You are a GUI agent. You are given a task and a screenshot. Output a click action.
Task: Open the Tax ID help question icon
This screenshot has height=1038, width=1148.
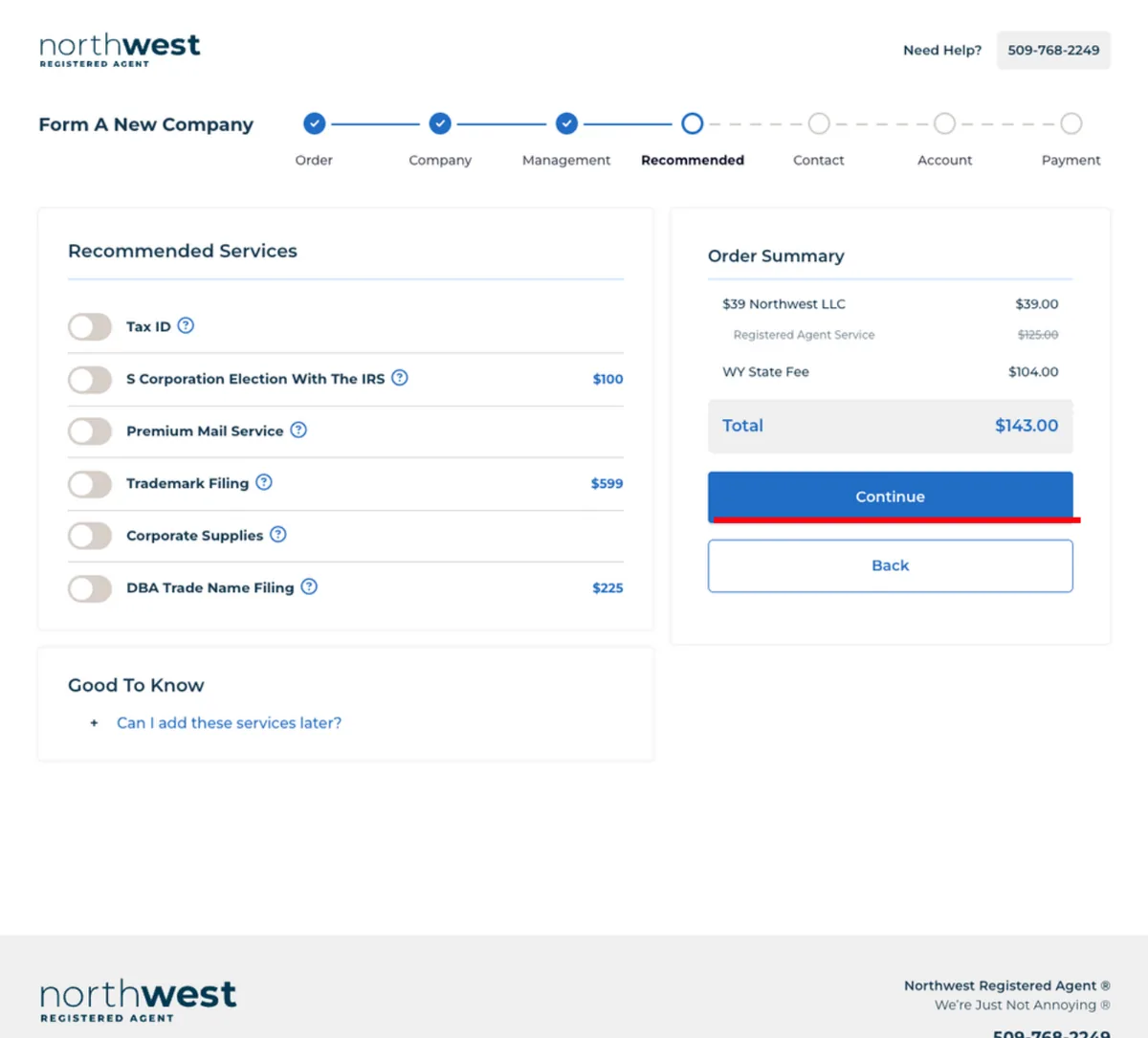[186, 325]
